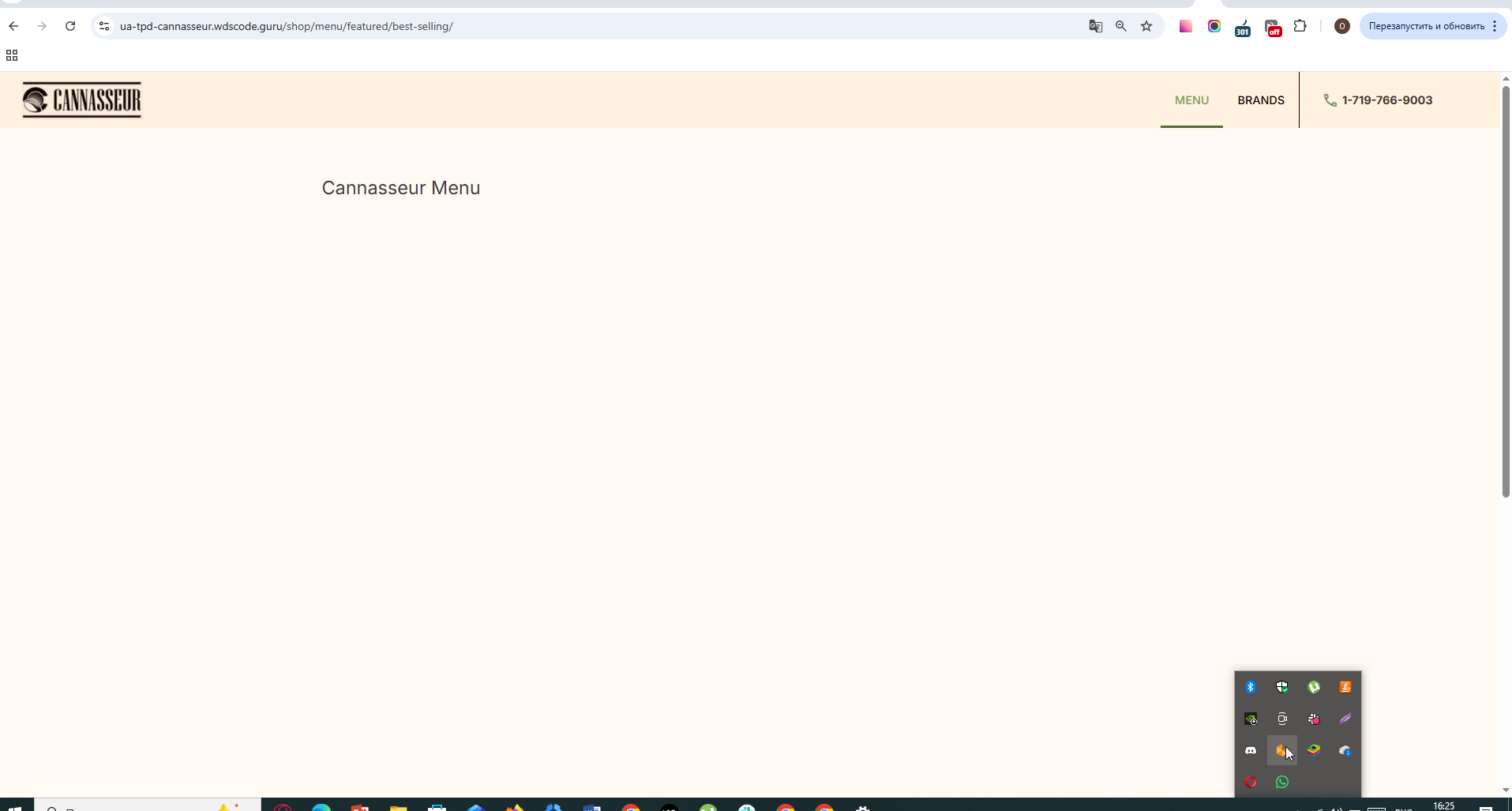Open the purple feather tray icon
Image resolution: width=1512 pixels, height=811 pixels.
(1345, 719)
